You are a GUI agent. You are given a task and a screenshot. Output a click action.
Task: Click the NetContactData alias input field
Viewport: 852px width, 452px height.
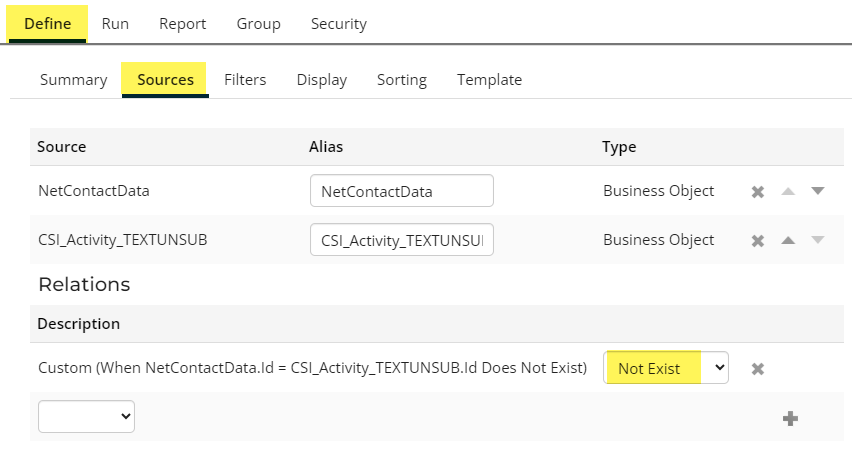(401, 191)
